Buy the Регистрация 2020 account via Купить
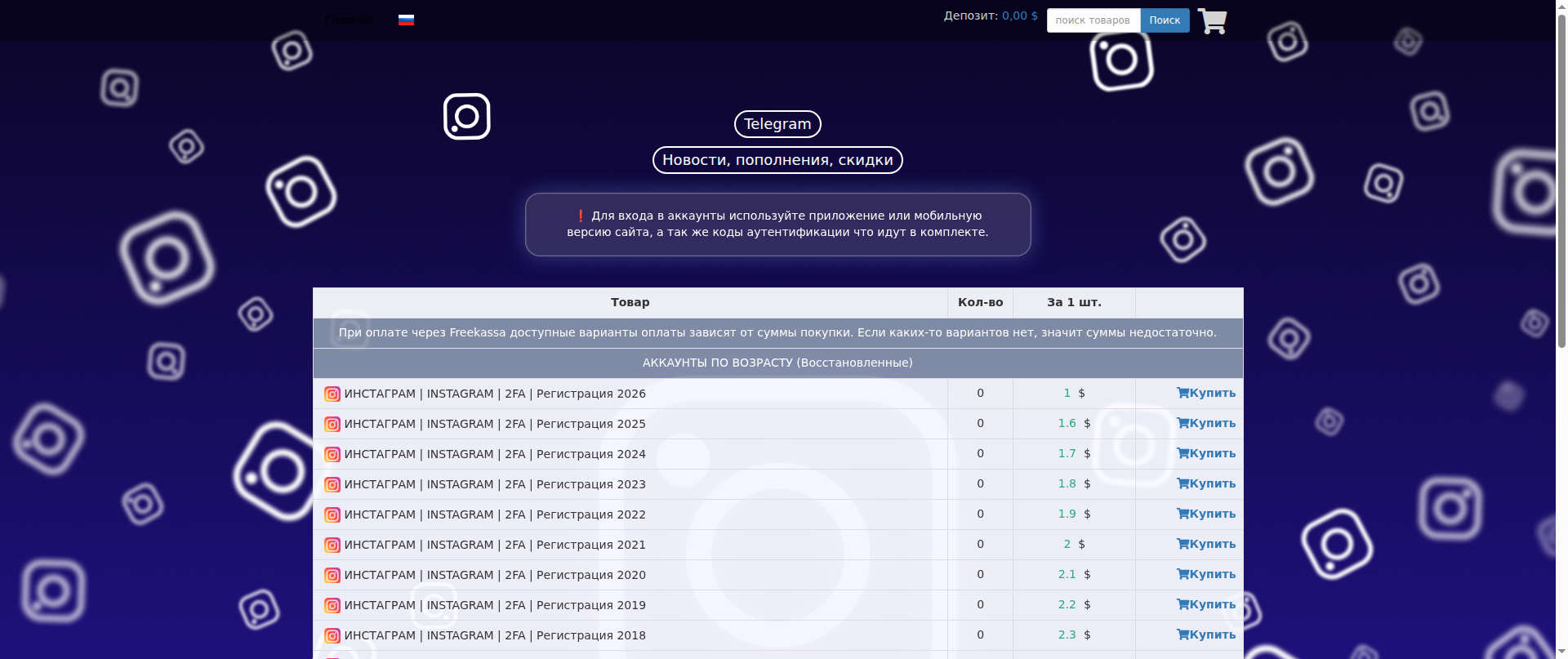 1206,574
